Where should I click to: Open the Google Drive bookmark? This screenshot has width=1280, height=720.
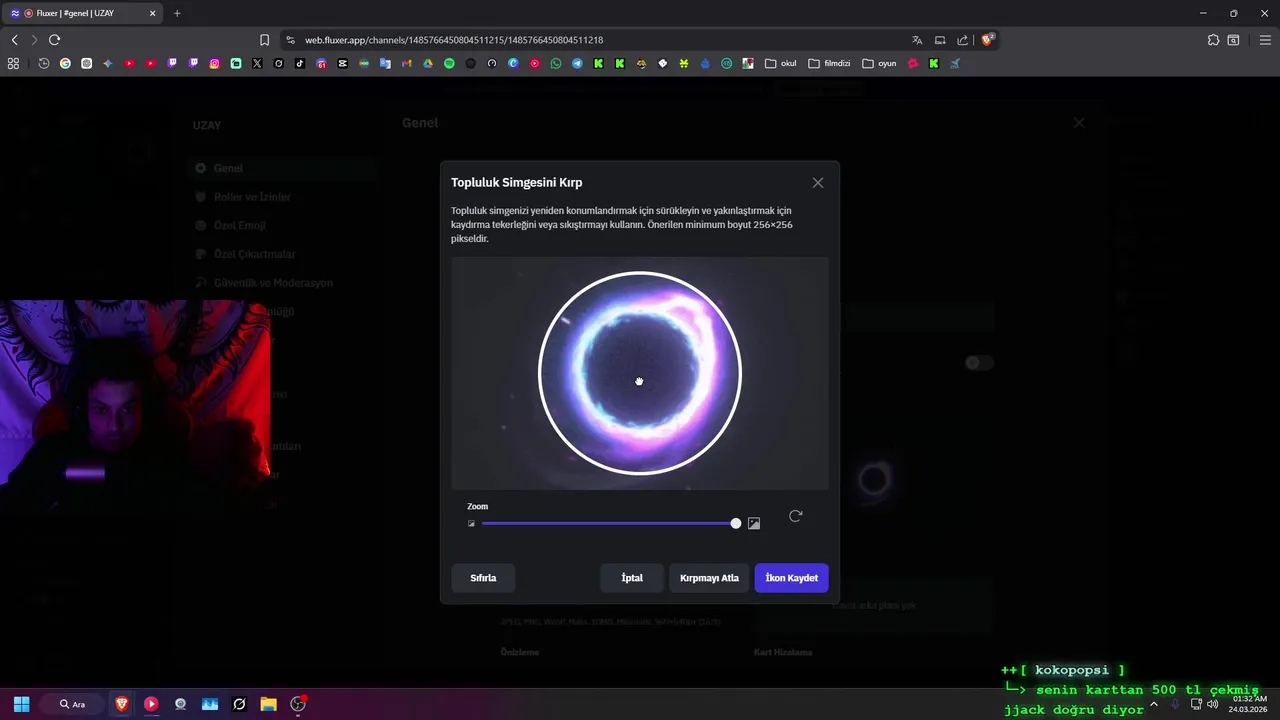tap(428, 63)
